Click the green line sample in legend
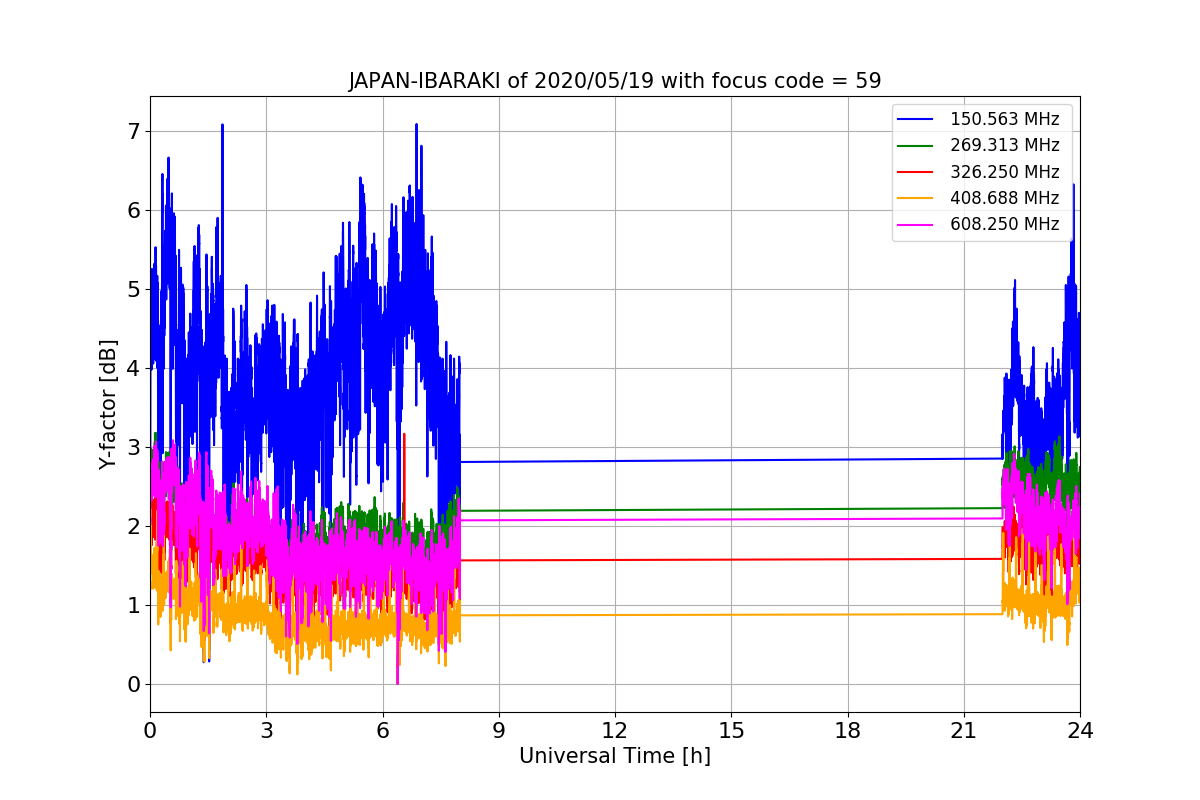This screenshot has height=800, width=1200. pos(916,146)
